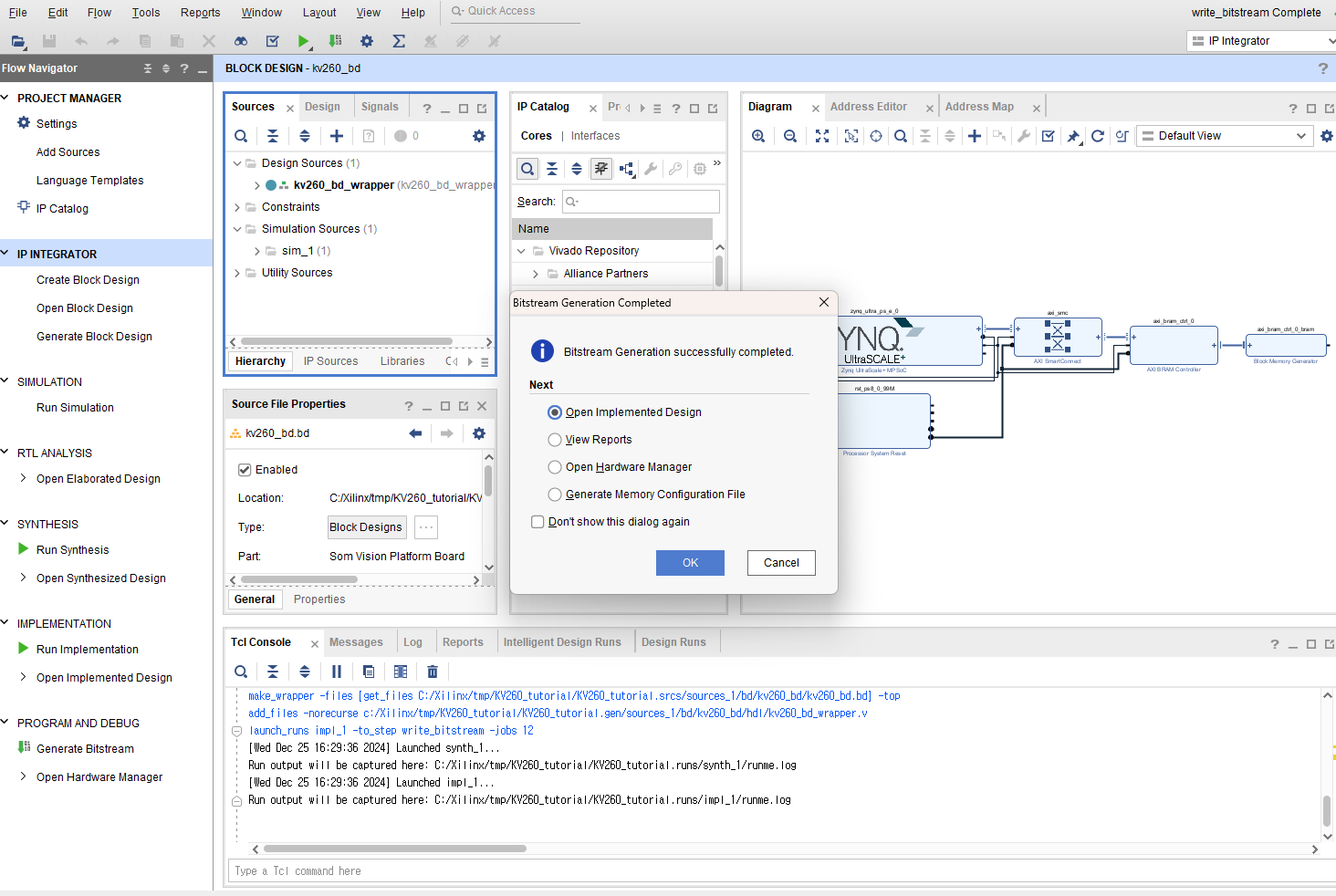The height and width of the screenshot is (896, 1336).
Task: Open Sources panel settings gear
Action: coord(479,136)
